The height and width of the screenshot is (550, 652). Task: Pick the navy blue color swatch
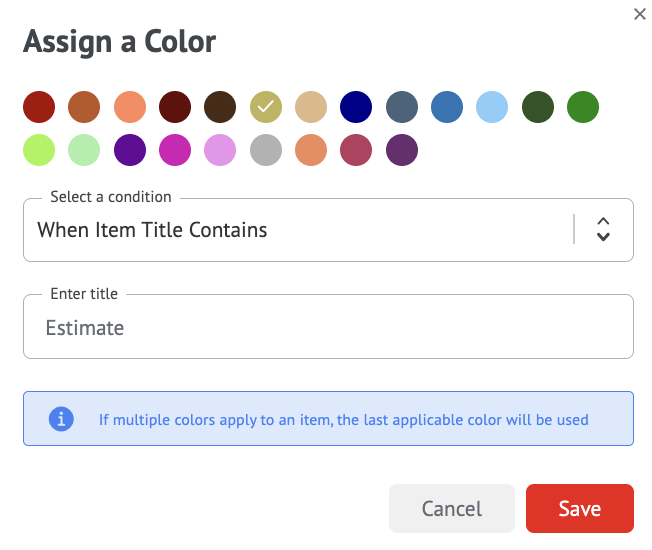click(x=356, y=106)
